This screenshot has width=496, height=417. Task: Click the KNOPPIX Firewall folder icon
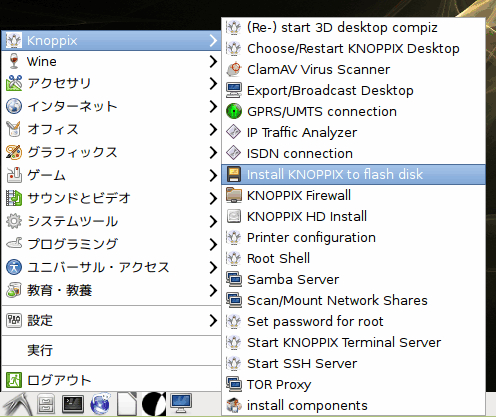tap(234, 195)
